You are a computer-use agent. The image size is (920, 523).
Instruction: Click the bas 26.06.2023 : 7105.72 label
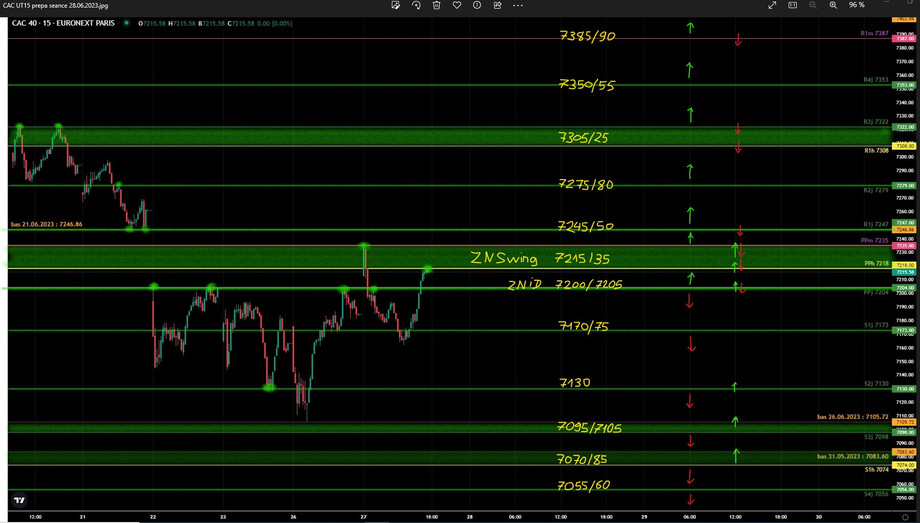(852, 416)
